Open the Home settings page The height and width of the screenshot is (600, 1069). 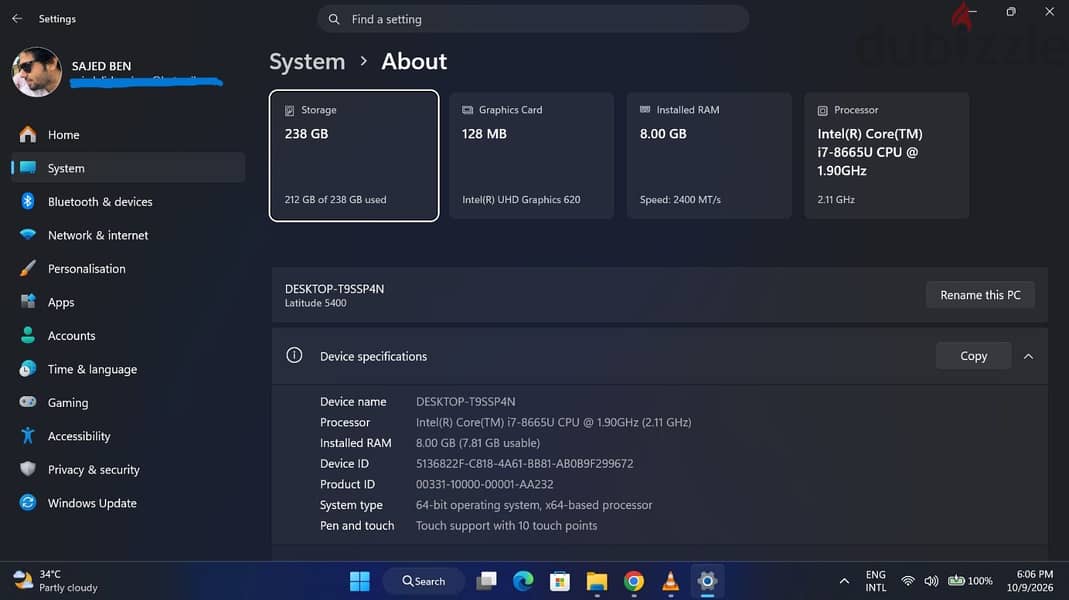127,135
